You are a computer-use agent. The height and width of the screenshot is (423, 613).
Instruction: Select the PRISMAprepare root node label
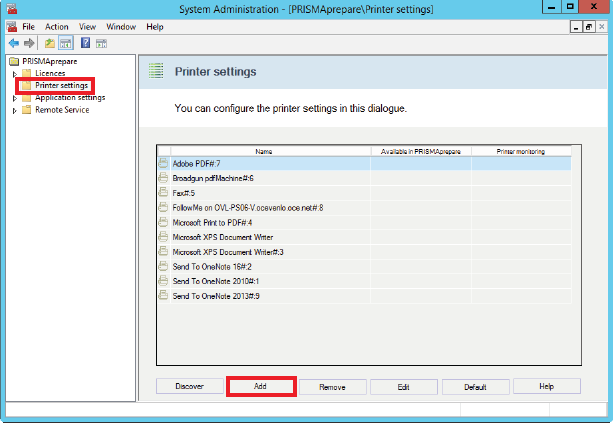tap(50, 61)
